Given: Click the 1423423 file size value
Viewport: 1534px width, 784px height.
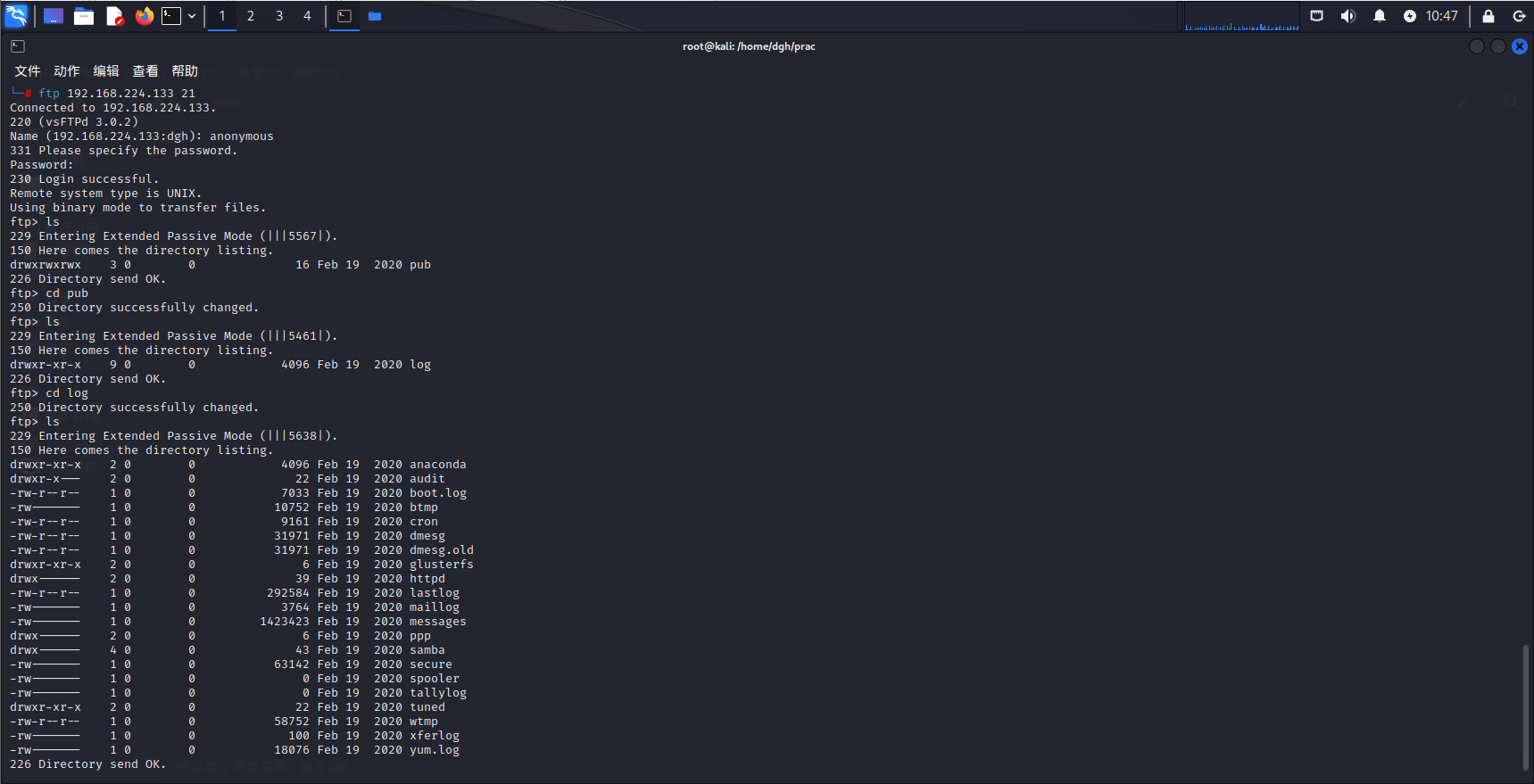Looking at the screenshot, I should [x=285, y=622].
